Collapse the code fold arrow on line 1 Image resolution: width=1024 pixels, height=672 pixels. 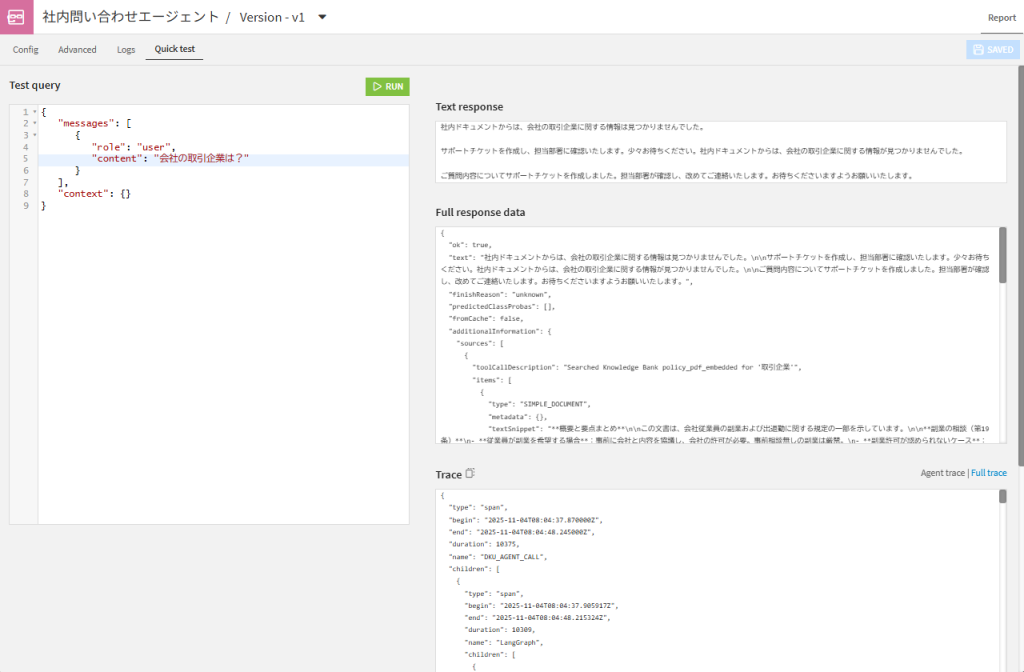coord(35,113)
